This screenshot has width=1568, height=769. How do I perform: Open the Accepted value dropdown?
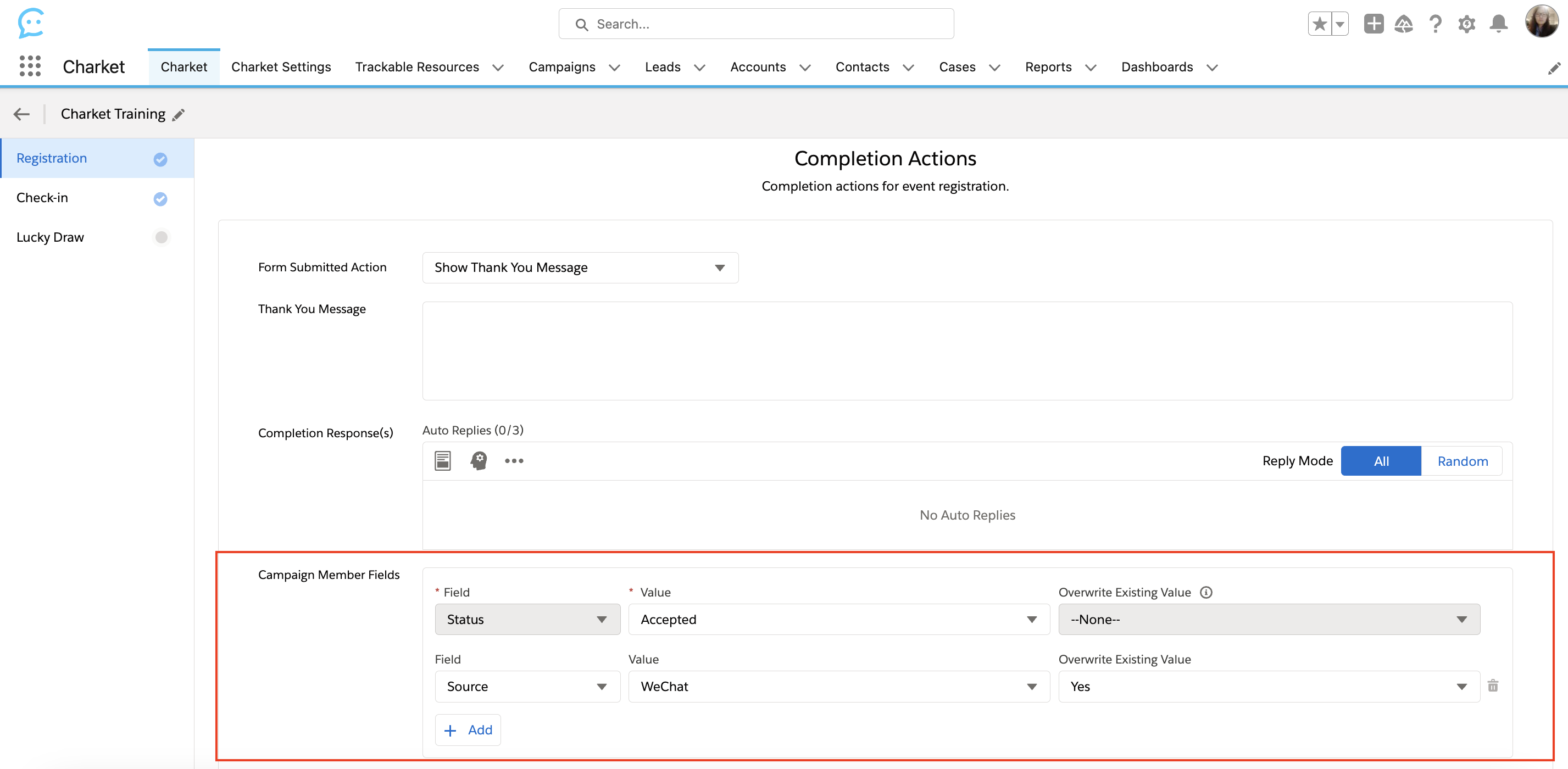[x=839, y=620]
